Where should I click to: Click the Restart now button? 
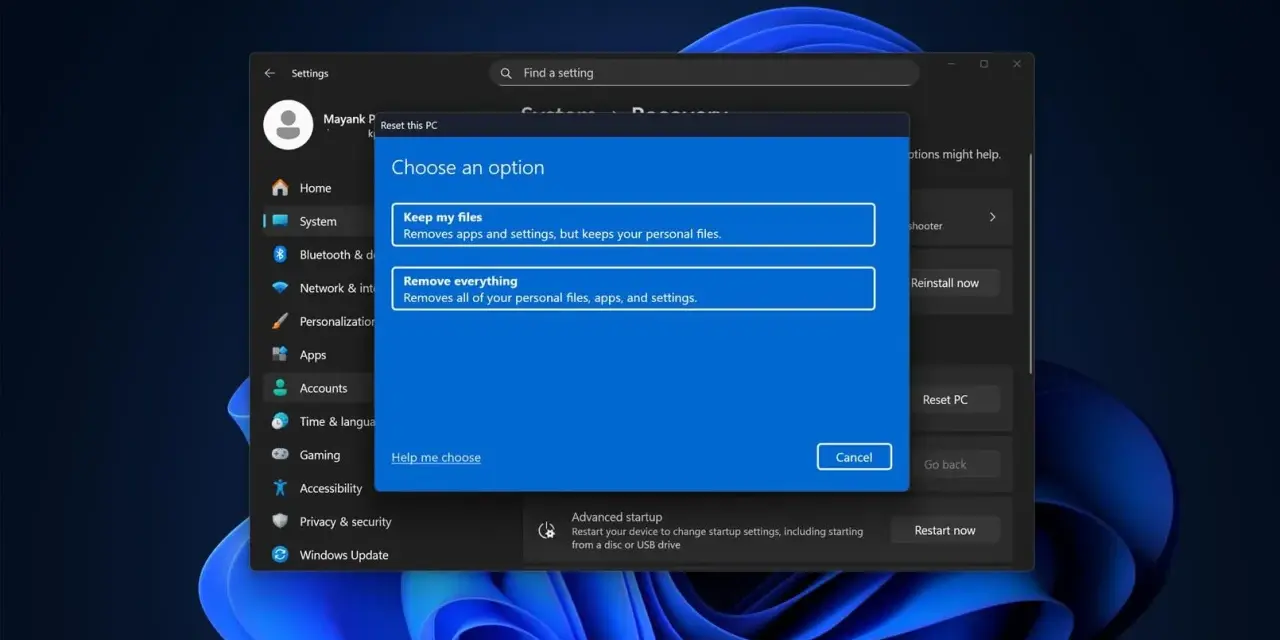click(x=945, y=530)
